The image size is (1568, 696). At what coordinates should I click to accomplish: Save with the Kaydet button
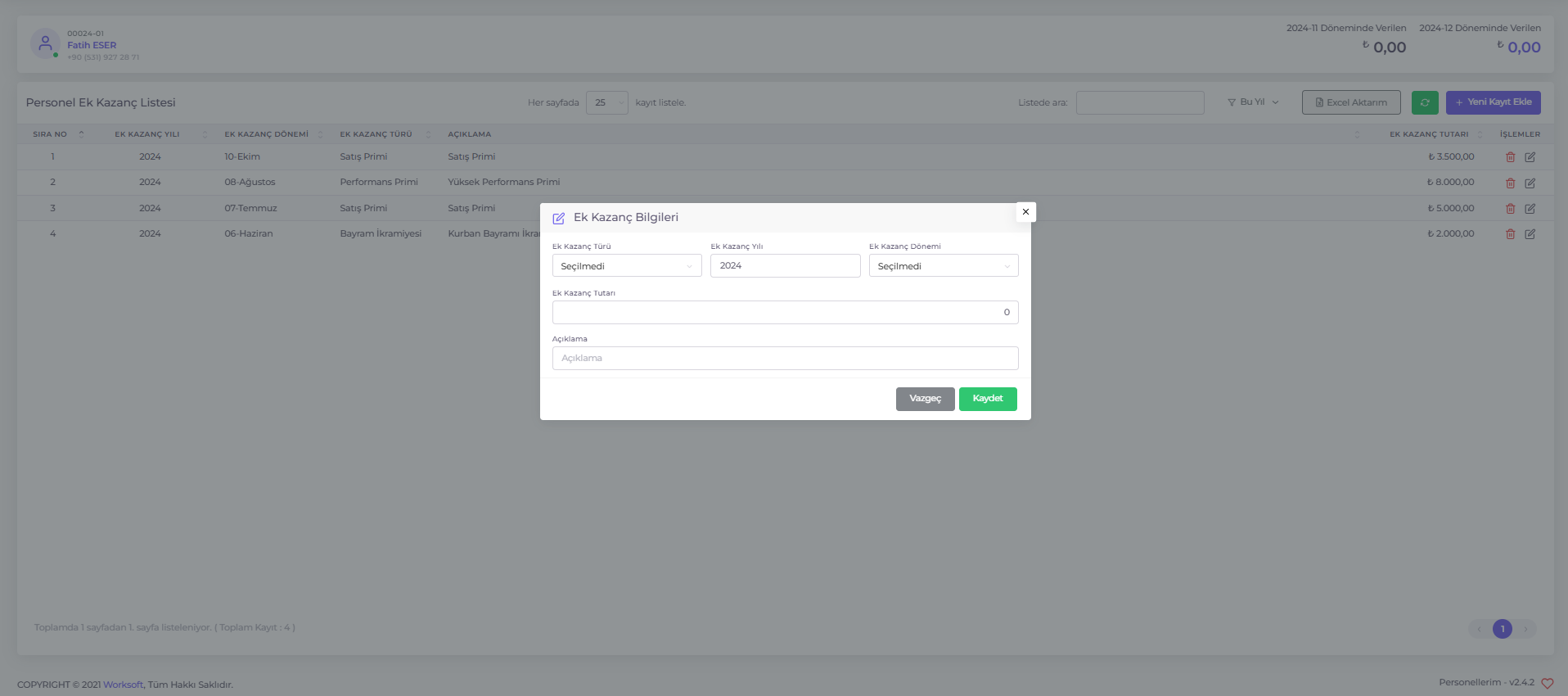coord(988,399)
